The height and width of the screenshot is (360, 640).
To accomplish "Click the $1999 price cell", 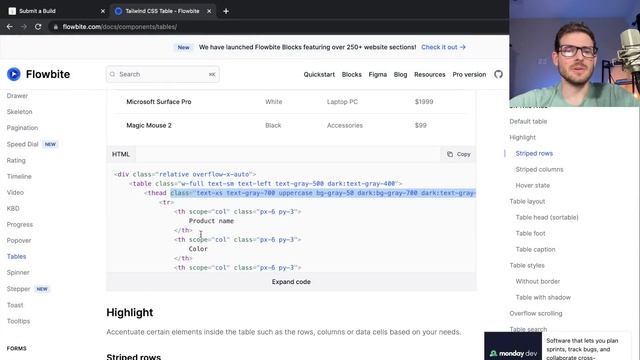I will (x=424, y=102).
